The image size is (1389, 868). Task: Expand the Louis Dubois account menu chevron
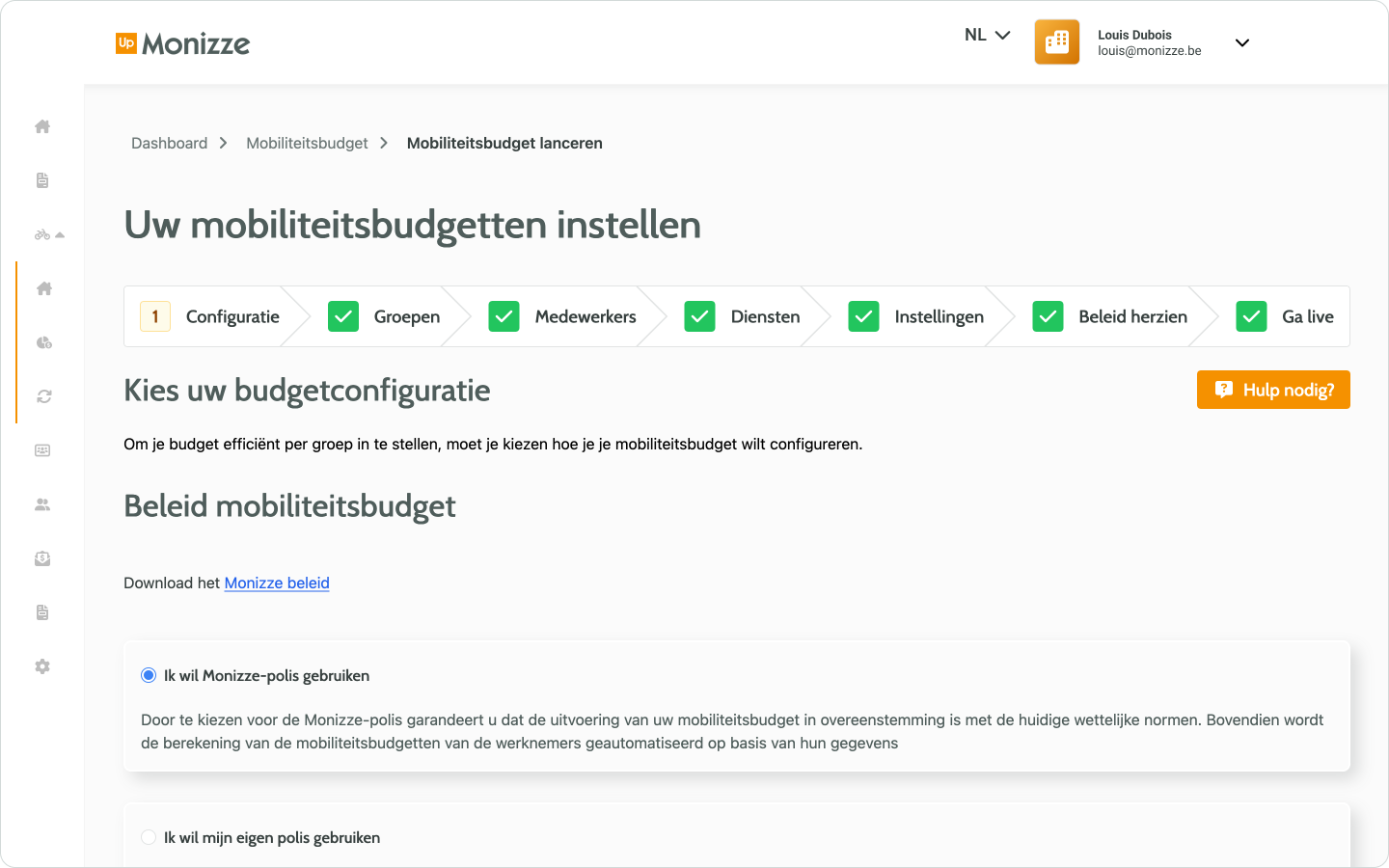(1241, 42)
